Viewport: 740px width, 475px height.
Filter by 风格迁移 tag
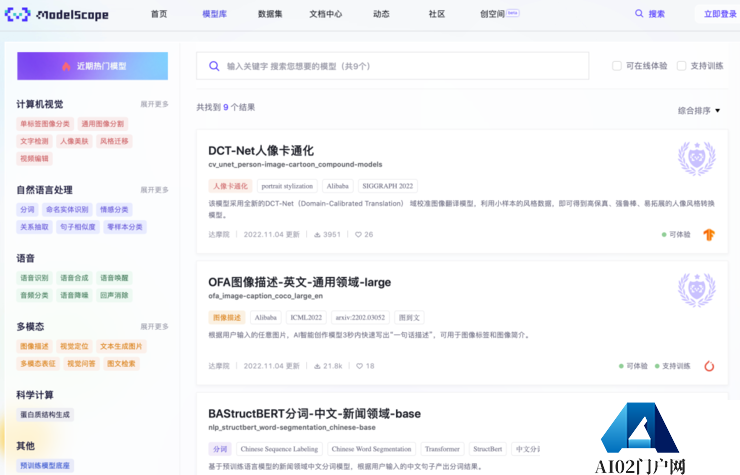[114, 141]
